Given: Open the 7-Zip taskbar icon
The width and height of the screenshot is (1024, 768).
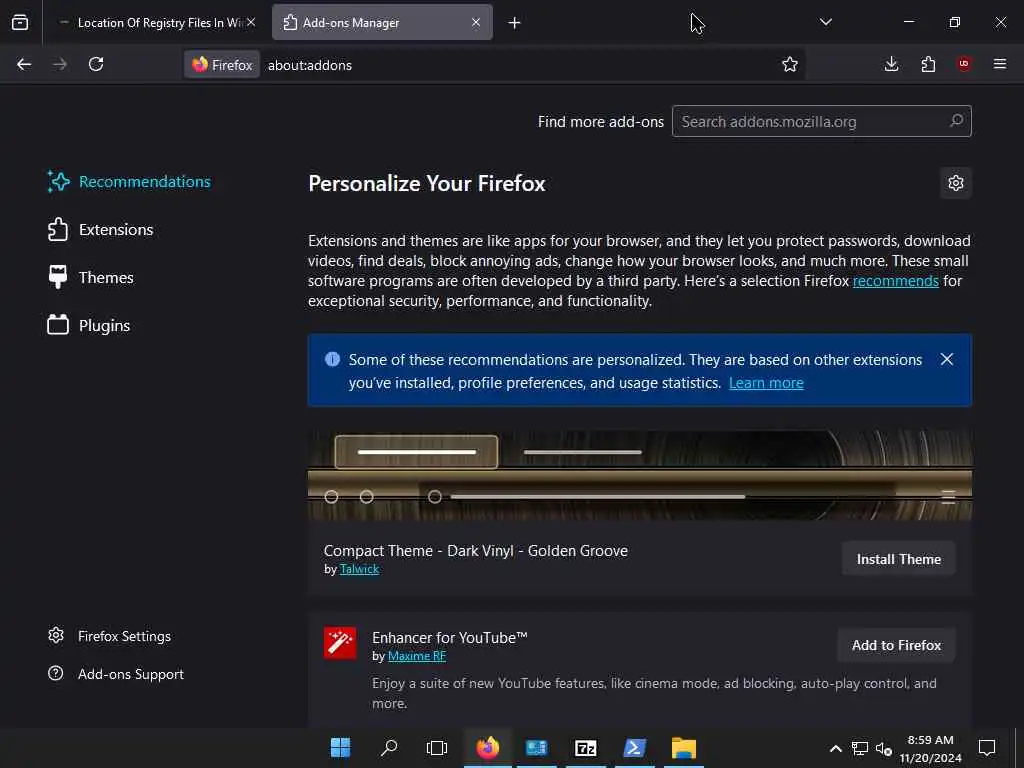Looking at the screenshot, I should pyautogui.click(x=586, y=748).
